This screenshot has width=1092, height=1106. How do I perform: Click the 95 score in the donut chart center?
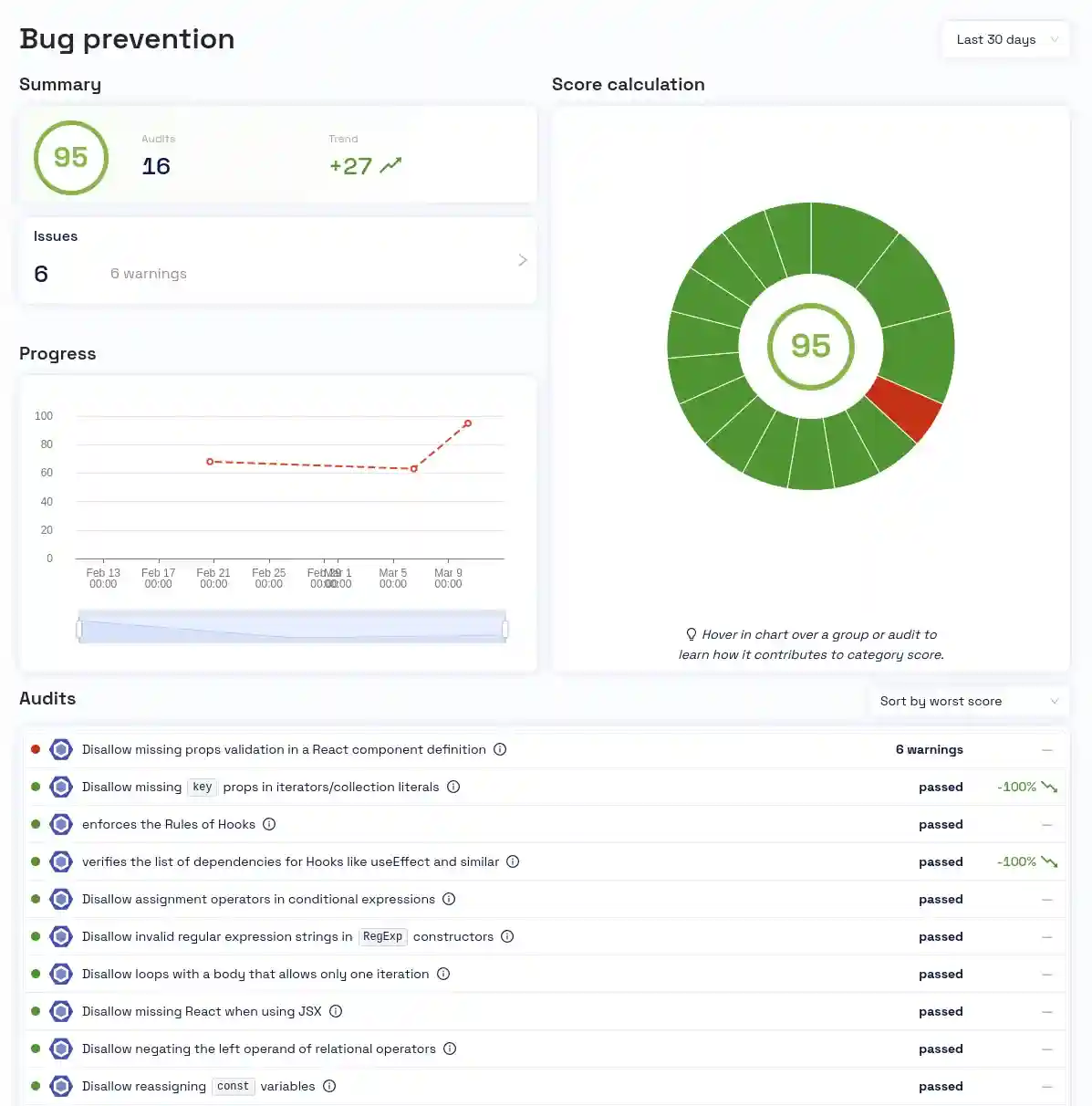click(810, 346)
